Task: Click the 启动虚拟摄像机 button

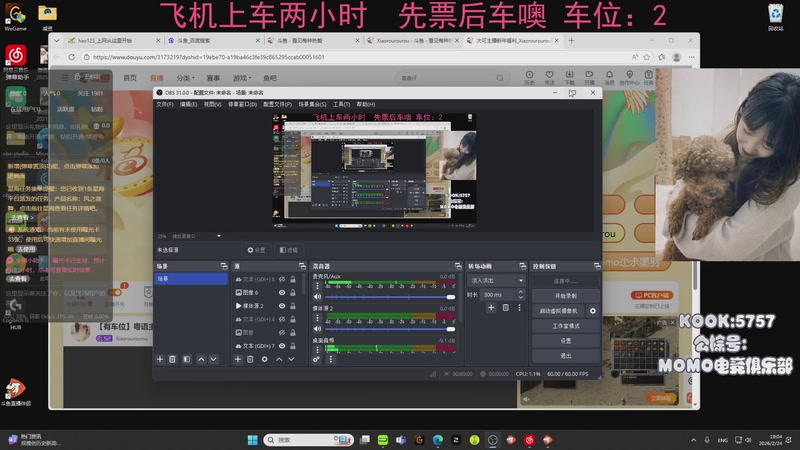Action: 559,311
